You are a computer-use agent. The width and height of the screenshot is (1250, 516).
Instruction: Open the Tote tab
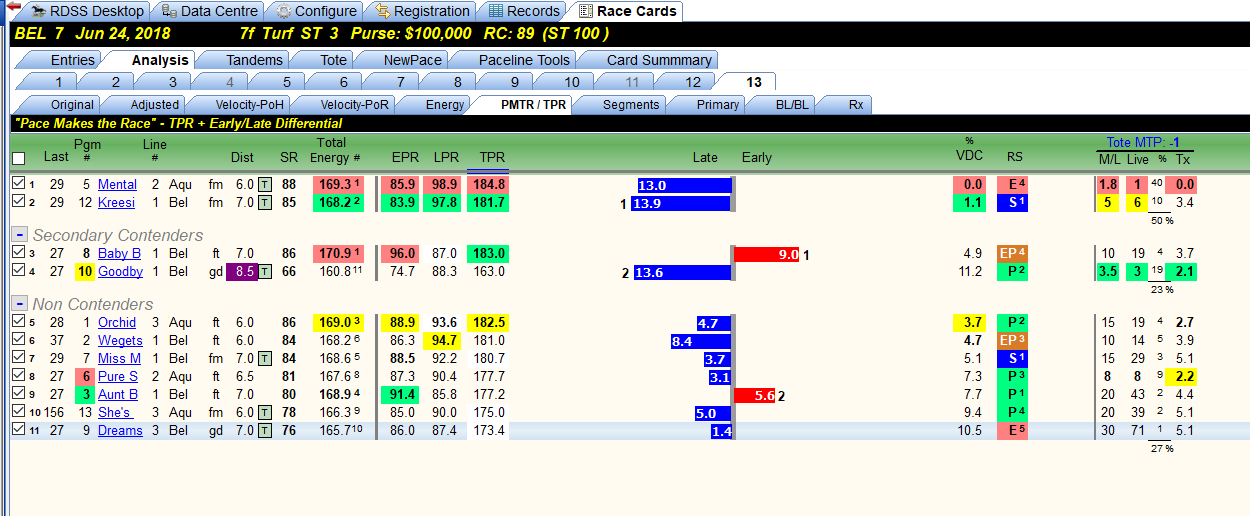coord(333,60)
